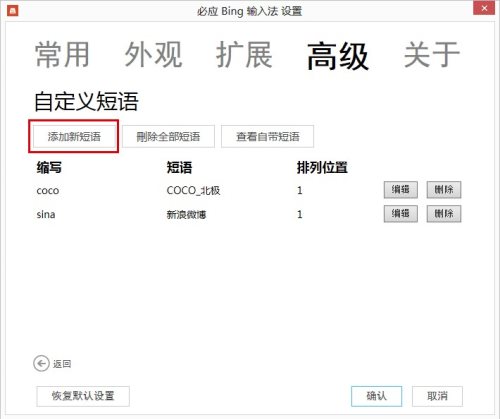Image resolution: width=500 pixels, height=419 pixels.
Task: Edit the sina phrase entry
Action: 401,213
